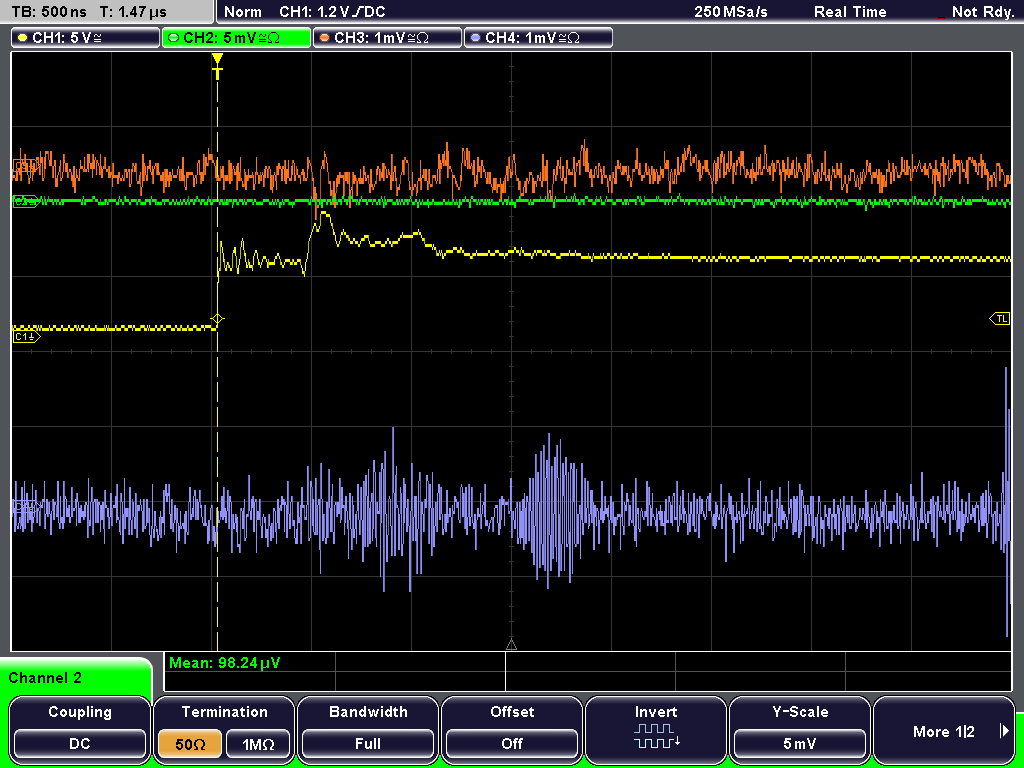
Task: Click the Real Time acquisition mode label
Action: pos(850,12)
